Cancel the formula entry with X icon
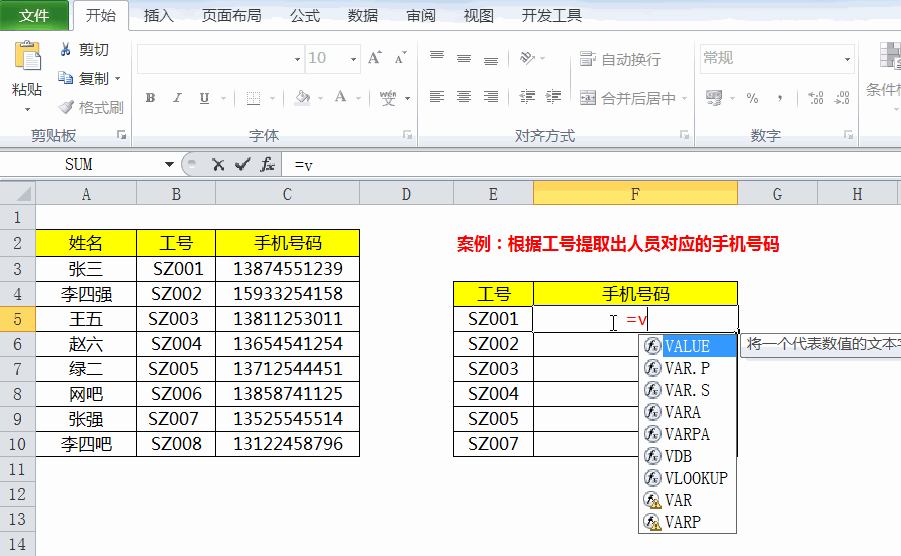The width and height of the screenshot is (901, 556). [x=218, y=165]
